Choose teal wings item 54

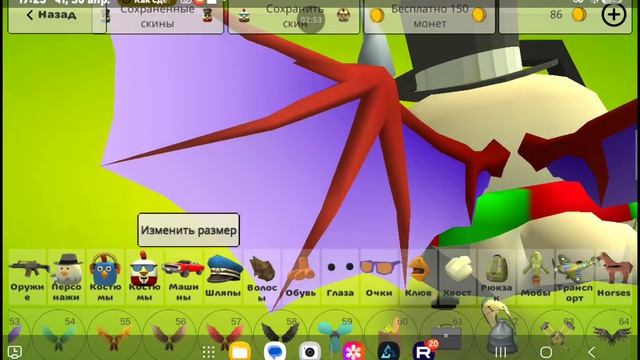[x=58, y=336]
